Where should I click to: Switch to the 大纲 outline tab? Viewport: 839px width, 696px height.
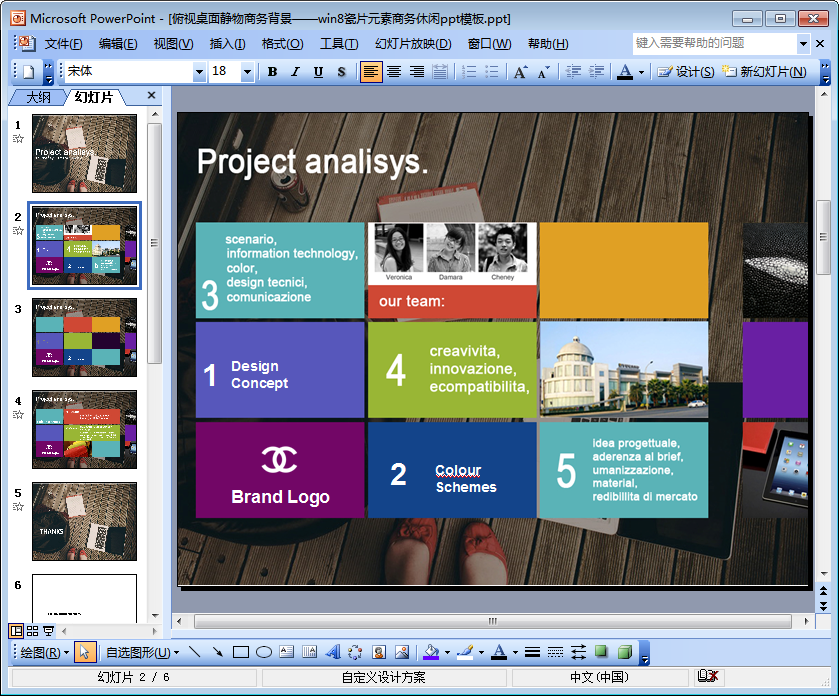(x=38, y=97)
